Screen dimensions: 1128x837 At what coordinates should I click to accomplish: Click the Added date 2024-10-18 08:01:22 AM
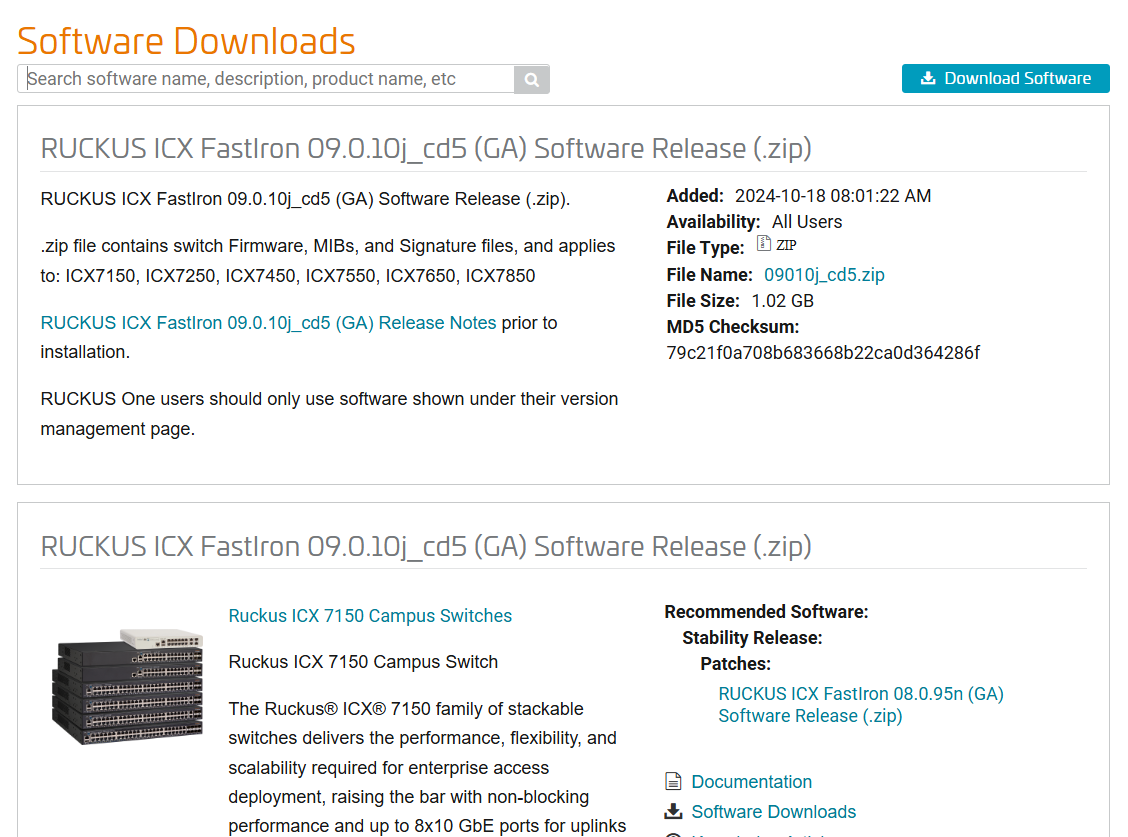(832, 196)
